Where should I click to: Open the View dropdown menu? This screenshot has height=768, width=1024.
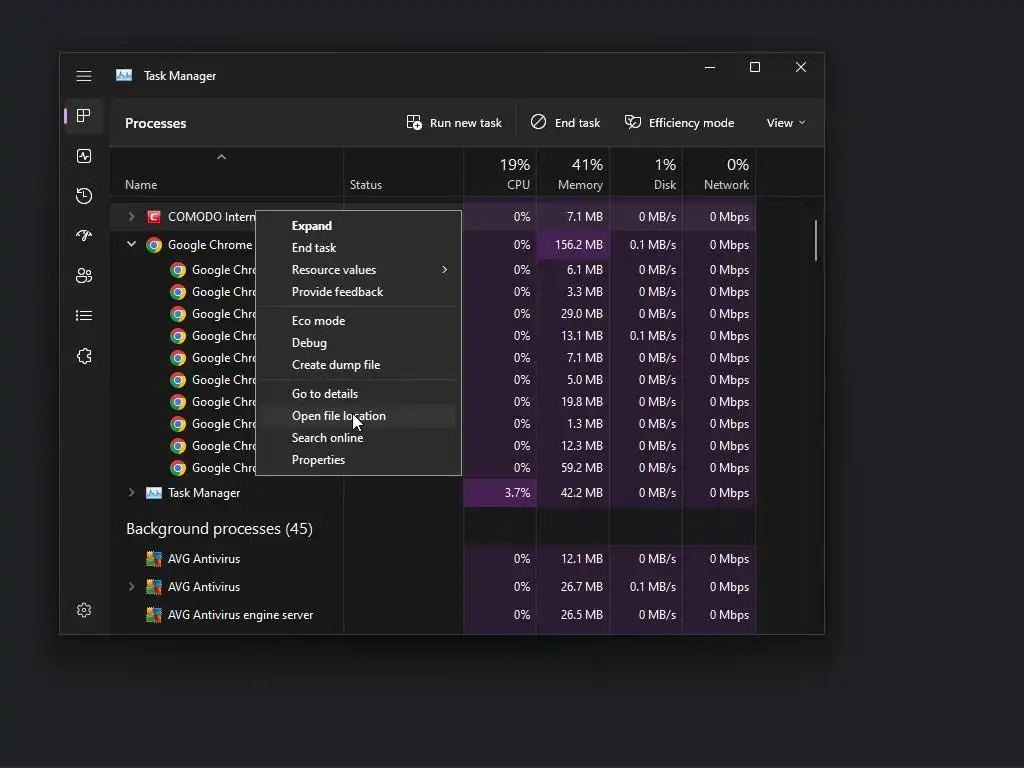tap(786, 123)
